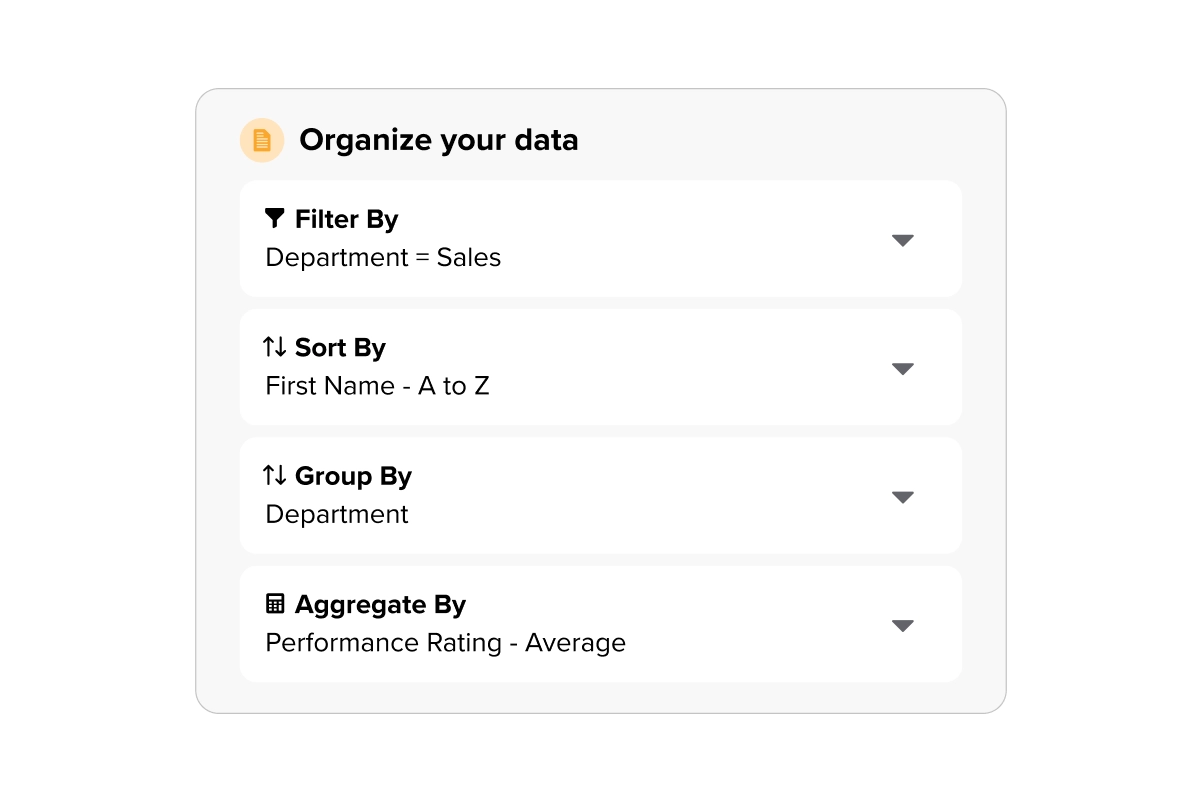Viewport: 1200px width, 800px height.
Task: Select the First Name - A to Z sort value
Action: coord(377,385)
